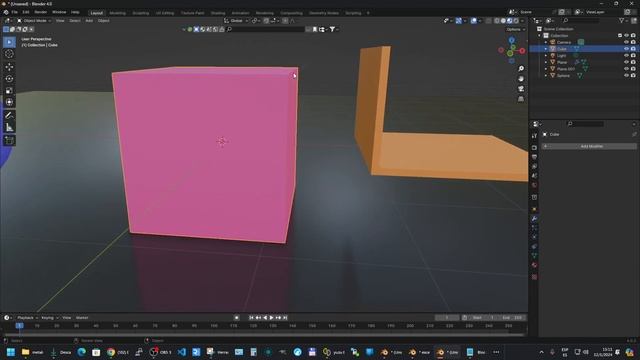Disable Cube in renders via camera icon
The width and height of the screenshot is (640, 360).
pyautogui.click(x=633, y=49)
